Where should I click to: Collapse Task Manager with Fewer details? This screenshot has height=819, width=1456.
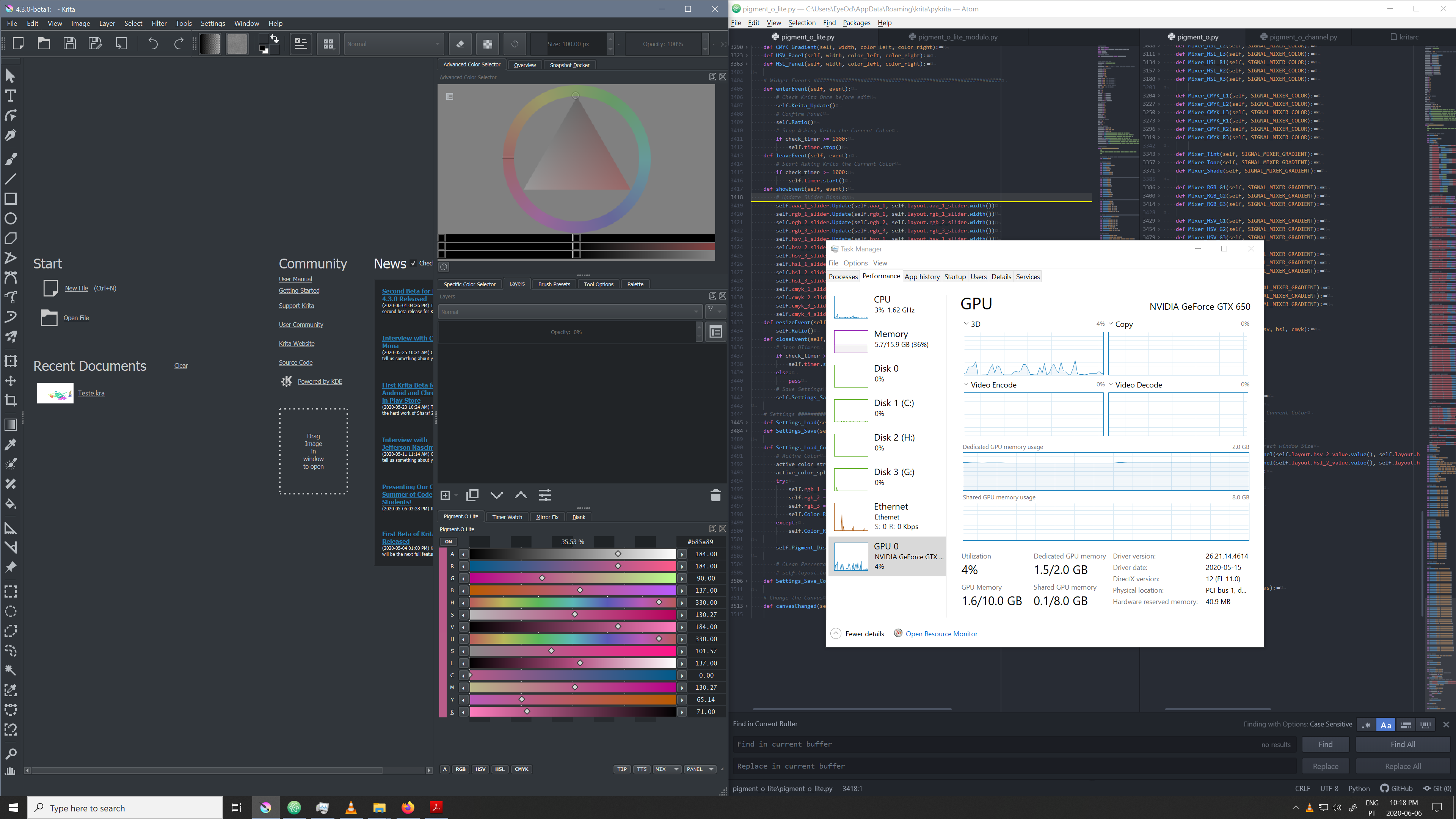(x=857, y=634)
